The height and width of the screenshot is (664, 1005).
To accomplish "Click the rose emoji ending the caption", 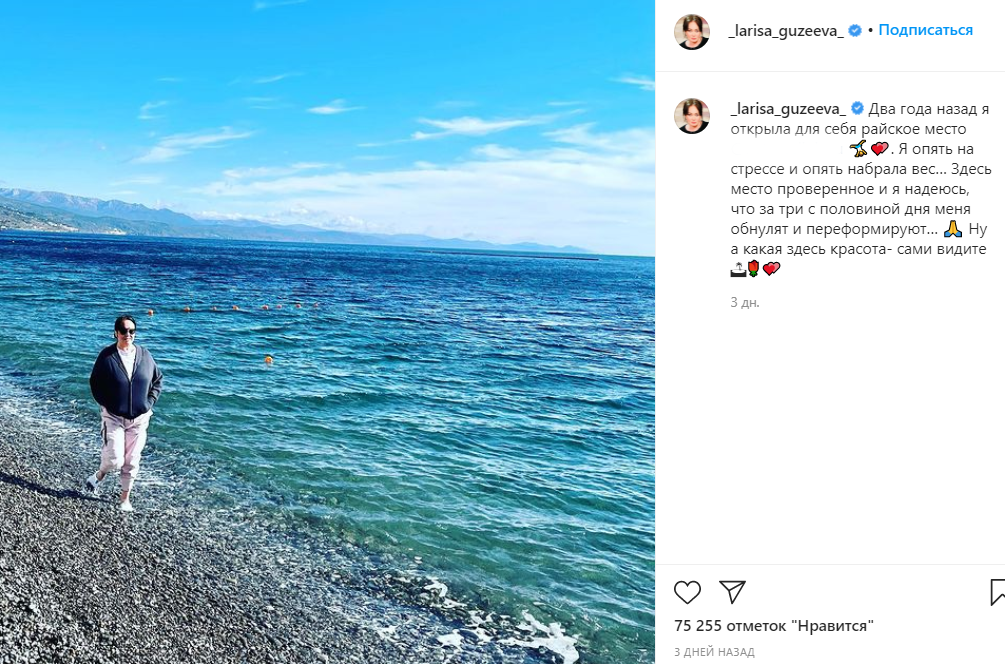I will tap(754, 268).
